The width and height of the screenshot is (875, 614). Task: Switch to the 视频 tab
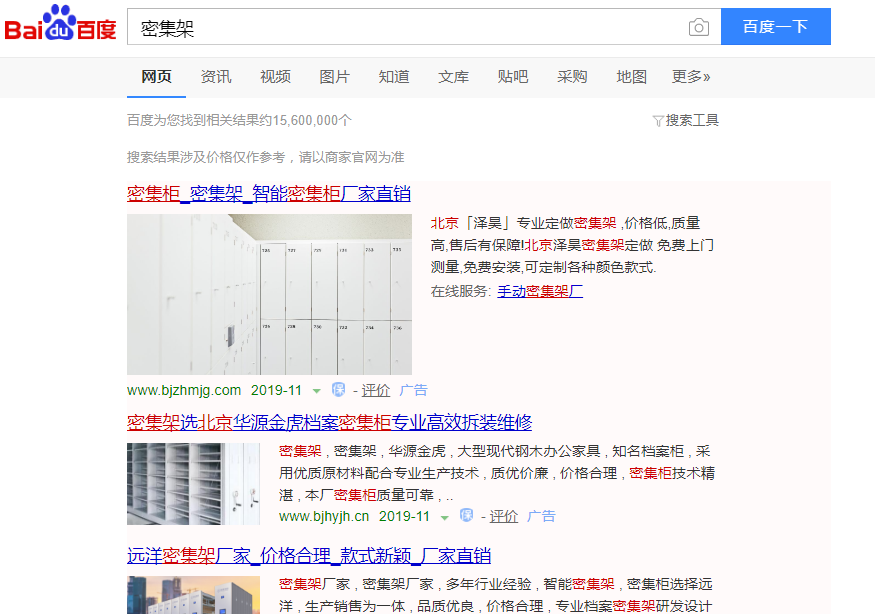[275, 77]
